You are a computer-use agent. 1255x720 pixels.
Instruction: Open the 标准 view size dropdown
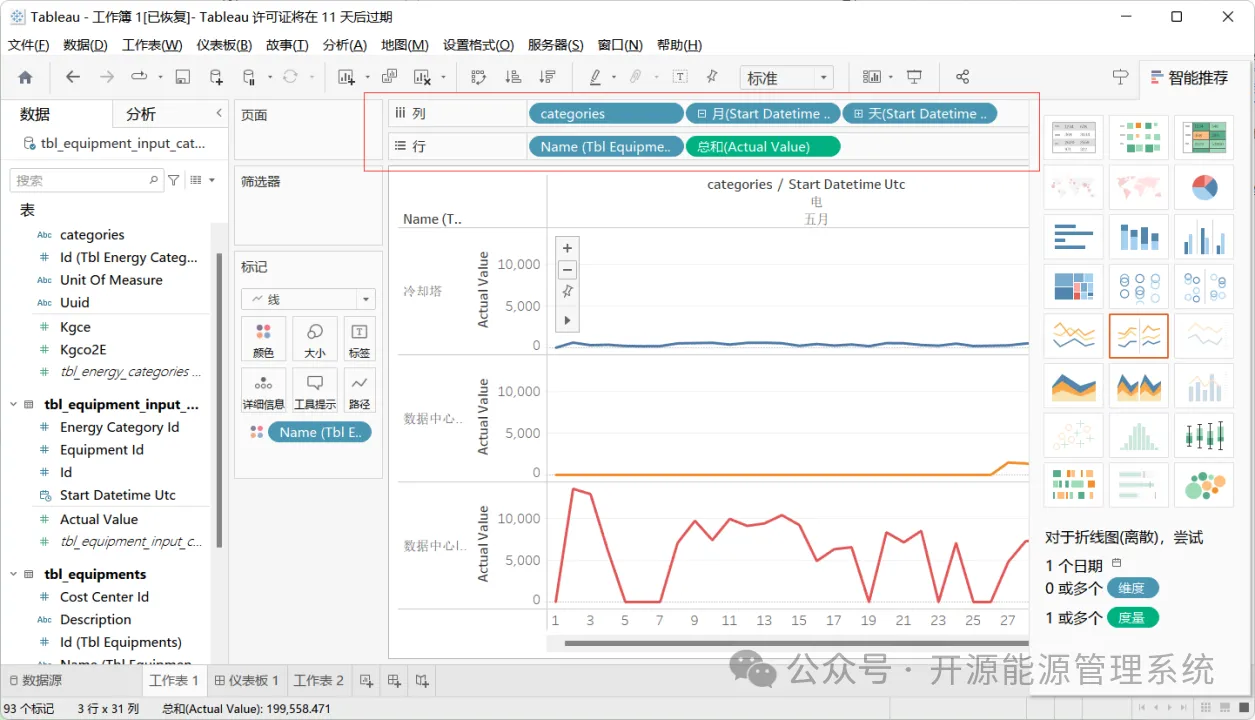pyautogui.click(x=787, y=77)
